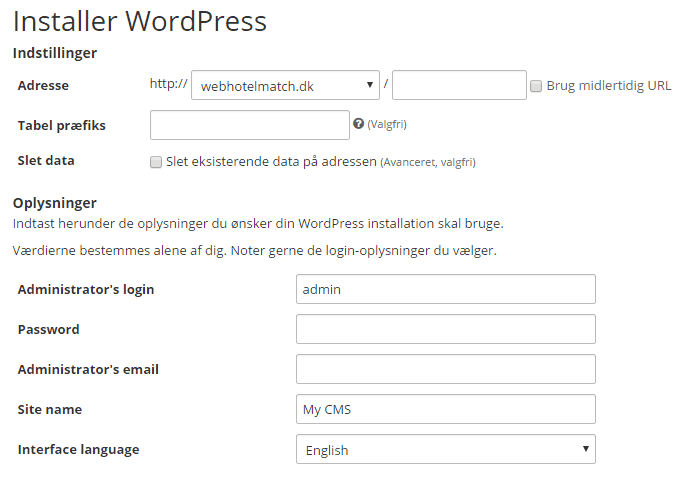Click the http:// prefix text

click(x=169, y=83)
